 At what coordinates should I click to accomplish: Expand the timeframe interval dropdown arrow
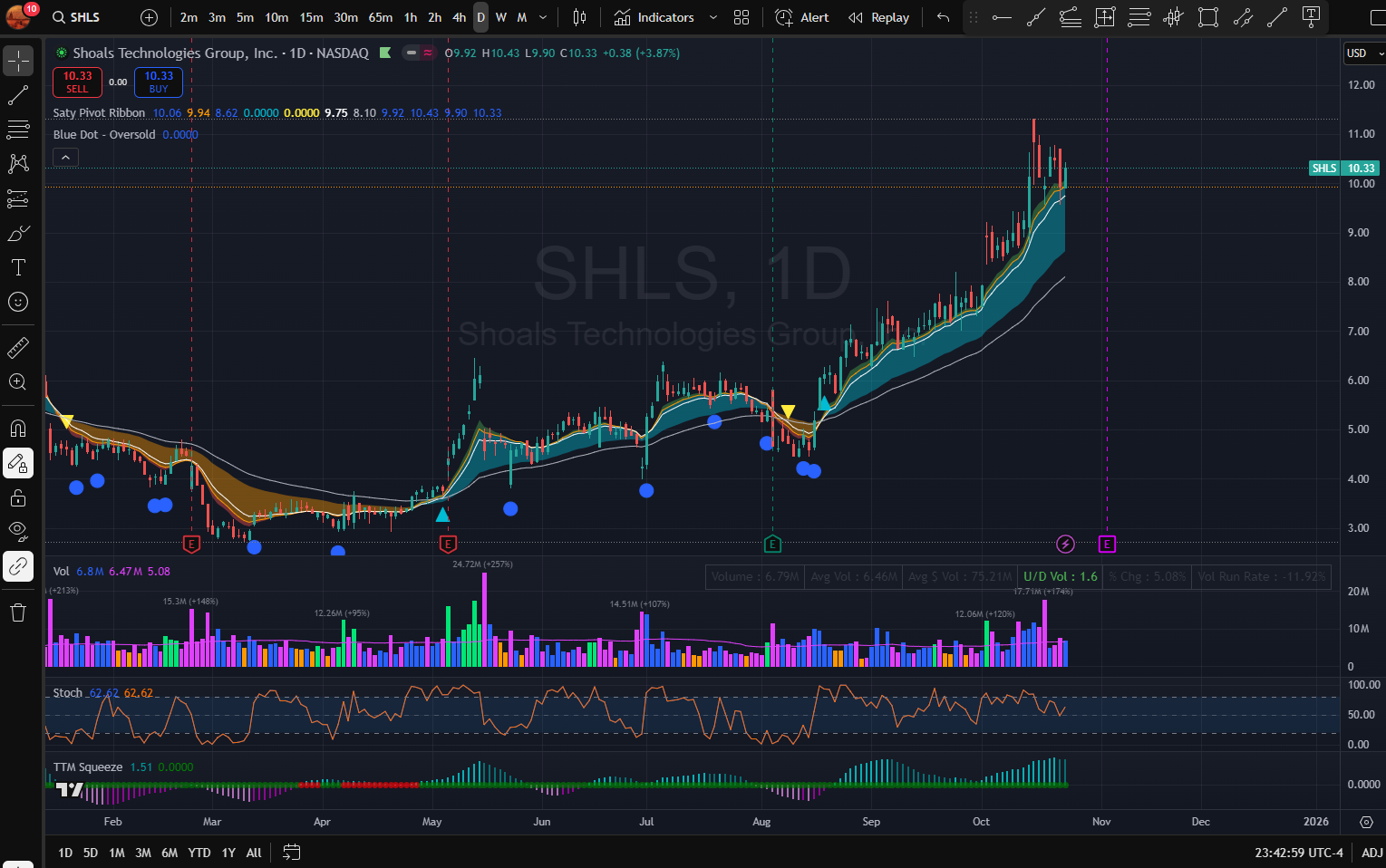(x=543, y=17)
